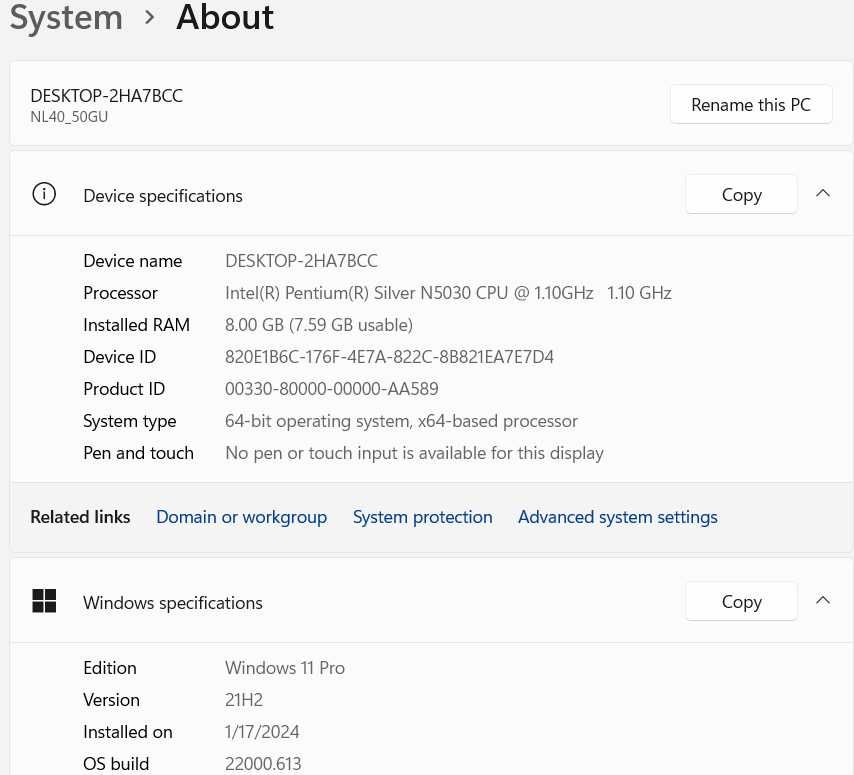Click the Product ID label
854x775 pixels.
124,389
